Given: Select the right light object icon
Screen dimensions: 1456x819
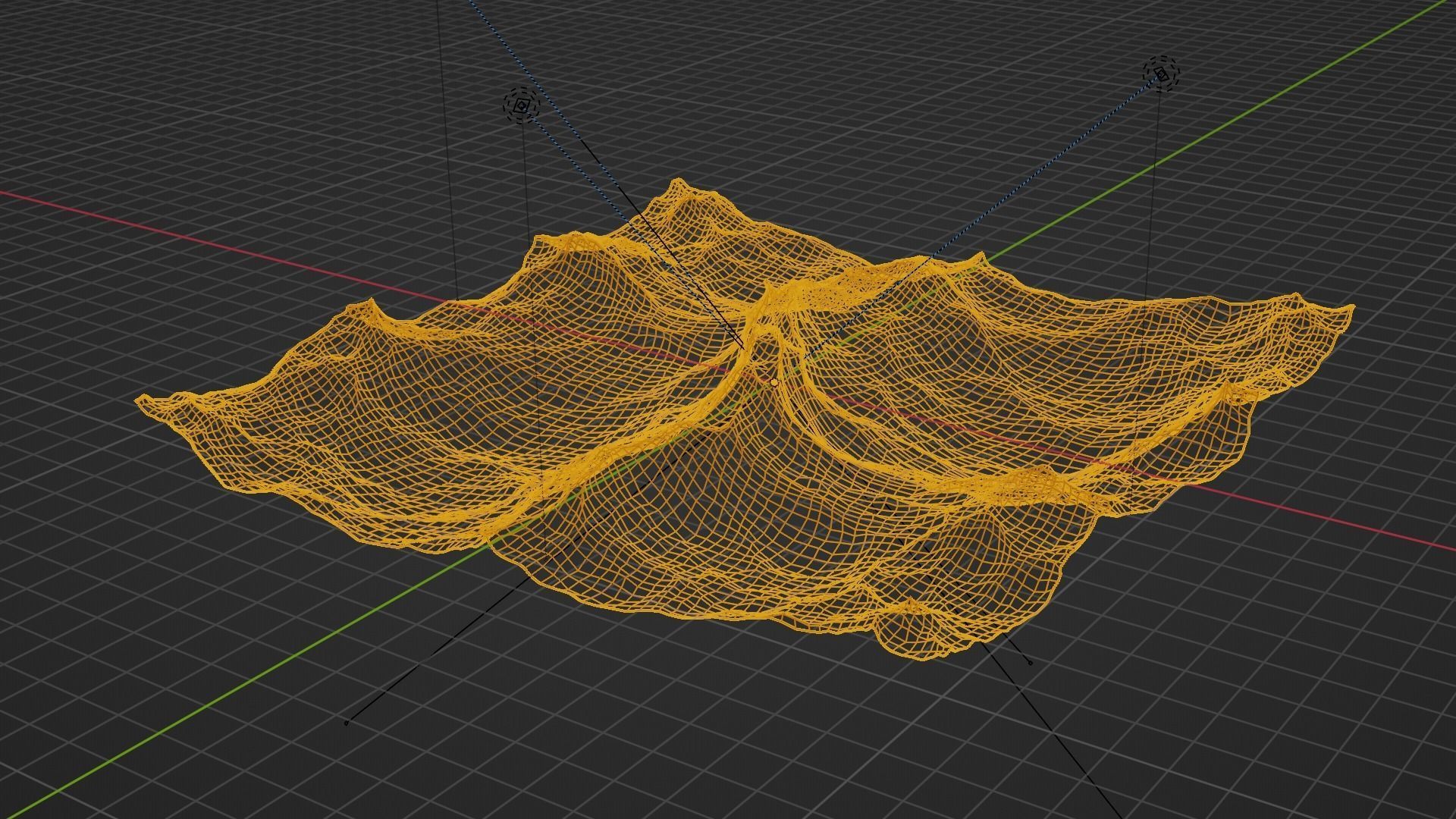Looking at the screenshot, I should [x=1161, y=74].
